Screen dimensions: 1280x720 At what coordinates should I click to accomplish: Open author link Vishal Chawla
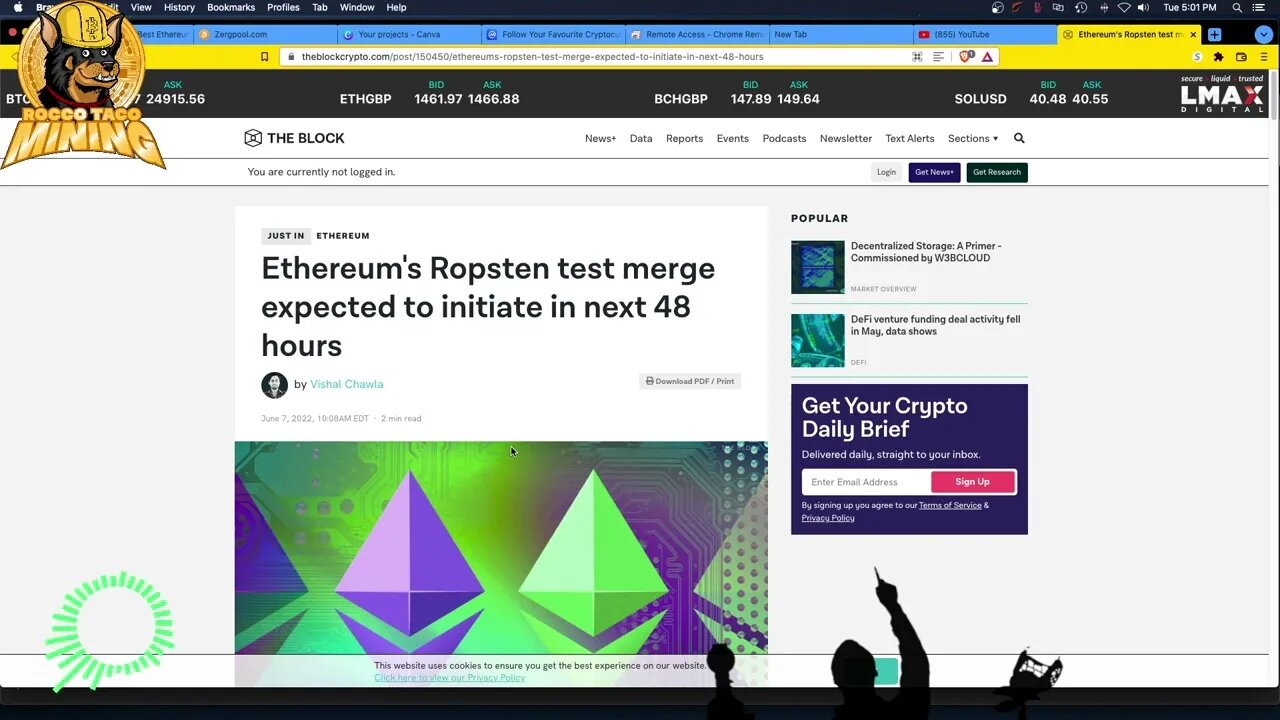pos(346,384)
